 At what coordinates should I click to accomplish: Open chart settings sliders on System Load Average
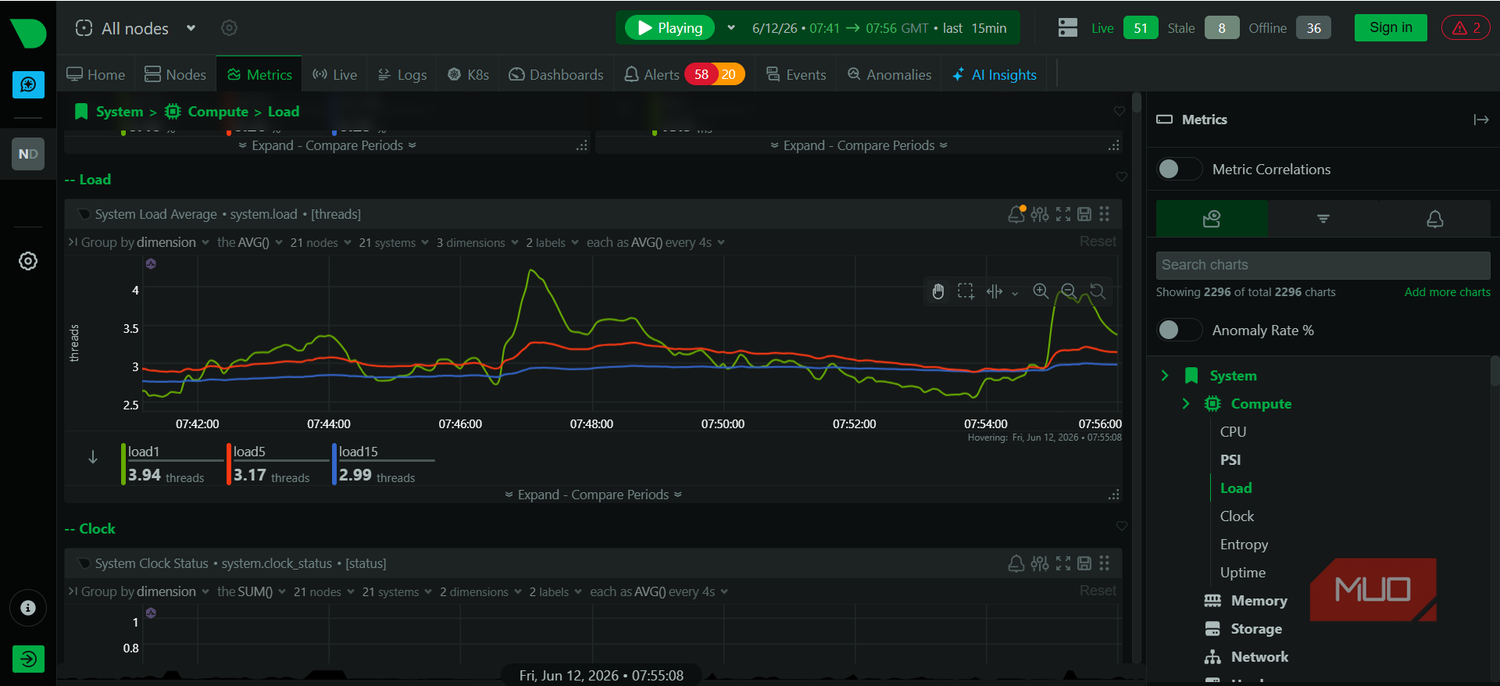(x=1040, y=214)
